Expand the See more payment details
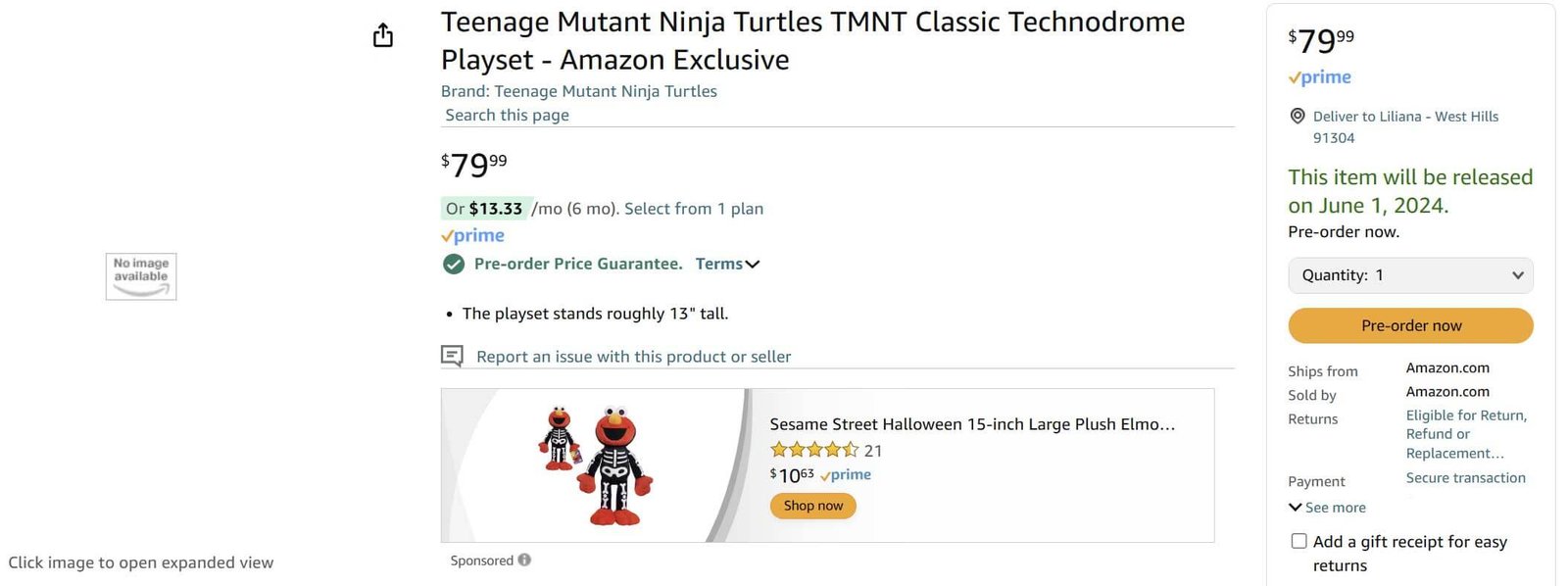The height and width of the screenshot is (586, 1568). (1327, 508)
